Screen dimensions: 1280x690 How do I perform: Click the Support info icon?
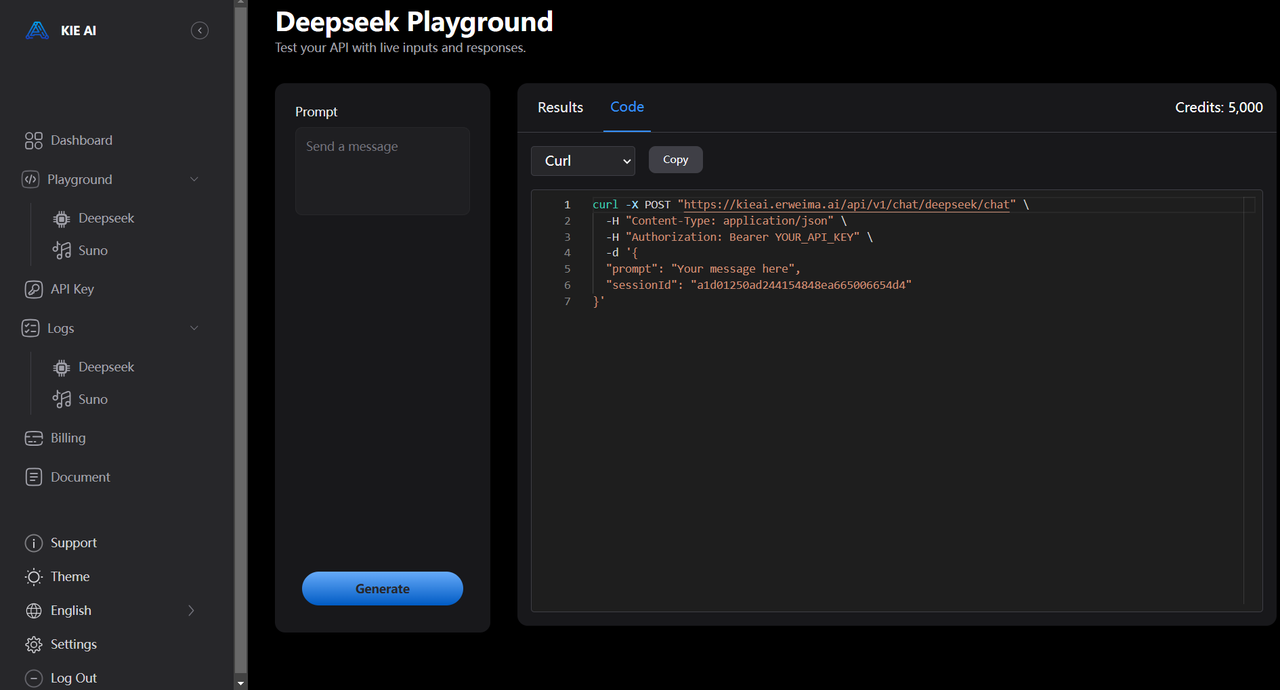pyautogui.click(x=34, y=544)
